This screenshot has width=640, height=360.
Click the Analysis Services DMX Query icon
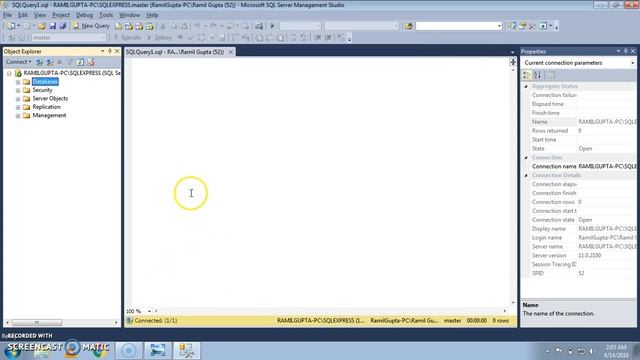(x=139, y=26)
